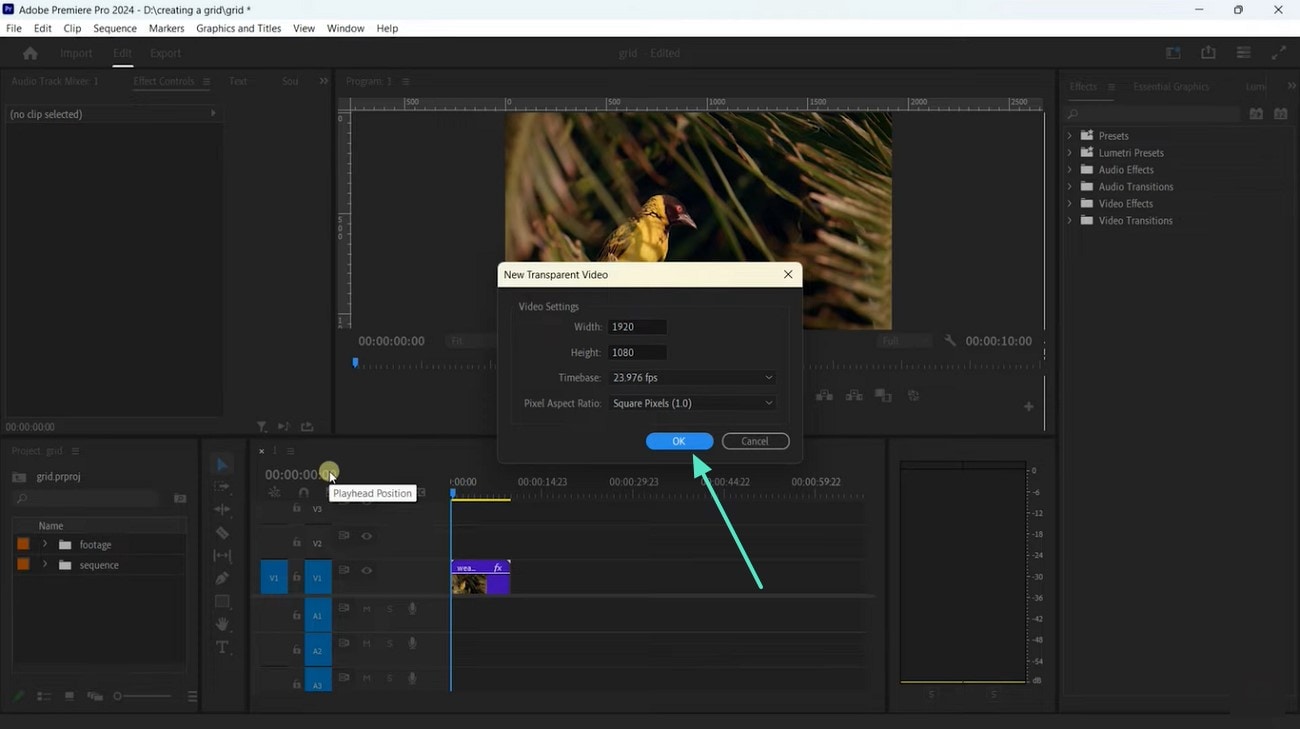Open the Program Monitor wrench settings
This screenshot has width=1300, height=729.
click(x=949, y=341)
